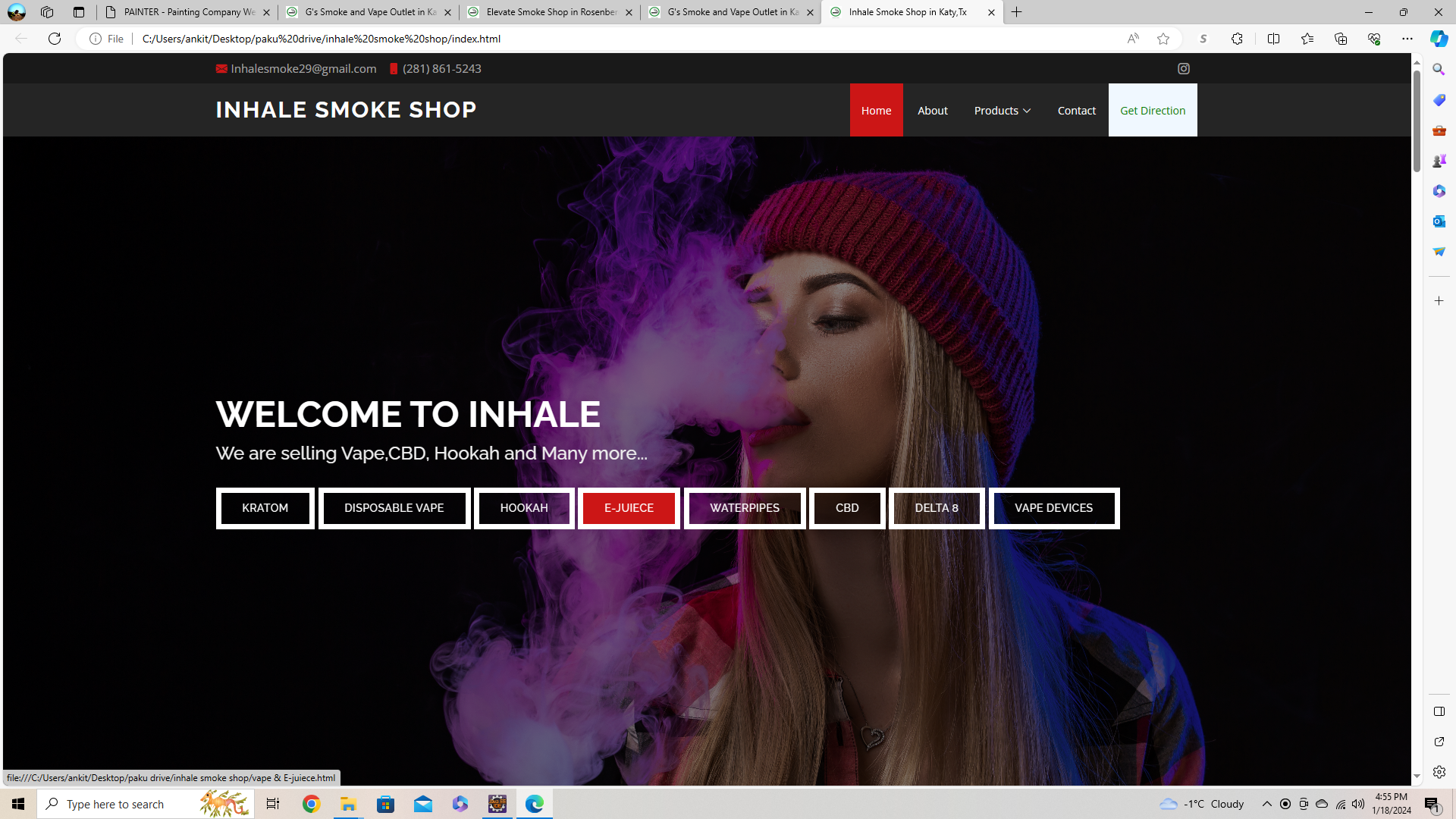
Task: Open the Settings and more ellipsis menu
Action: click(x=1407, y=39)
